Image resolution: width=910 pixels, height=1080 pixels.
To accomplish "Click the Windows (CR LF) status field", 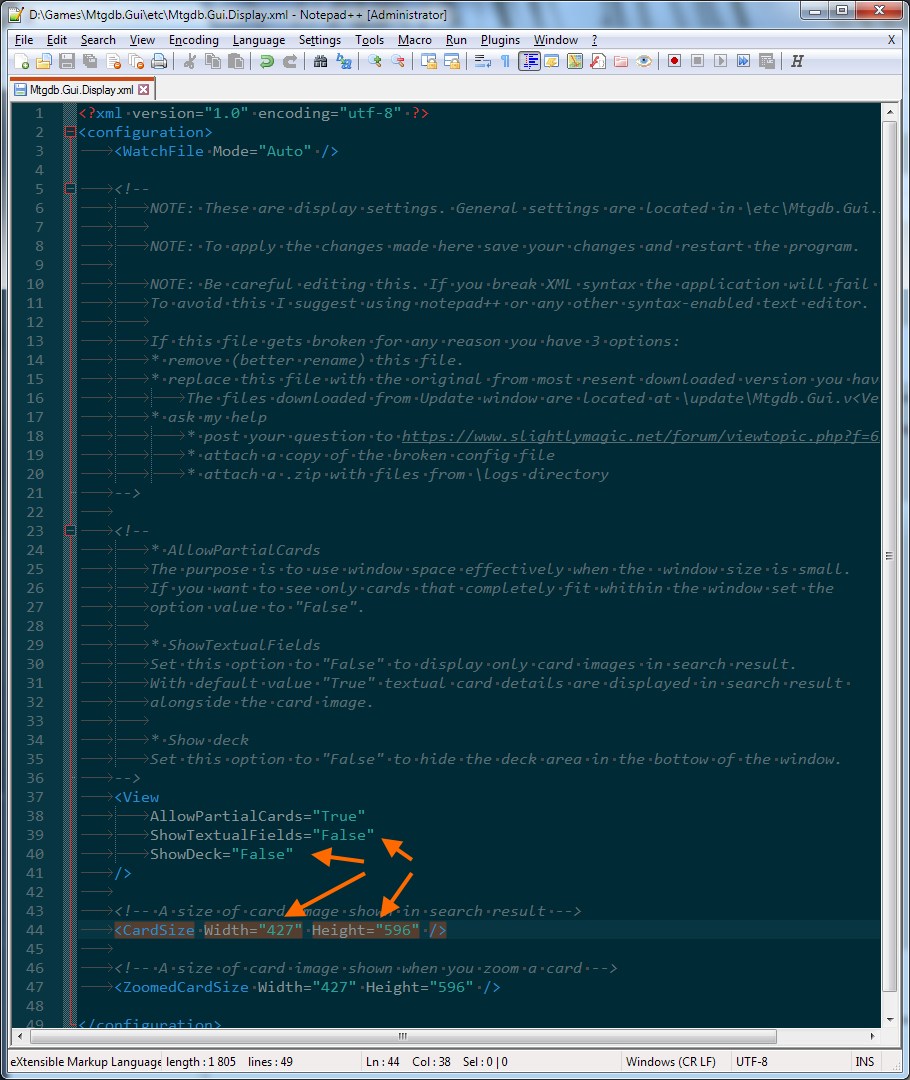I will (664, 1061).
